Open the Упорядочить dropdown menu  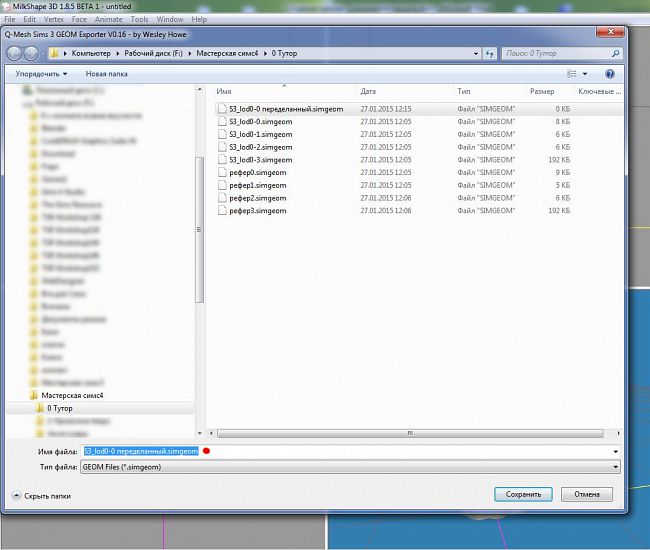click(41, 74)
